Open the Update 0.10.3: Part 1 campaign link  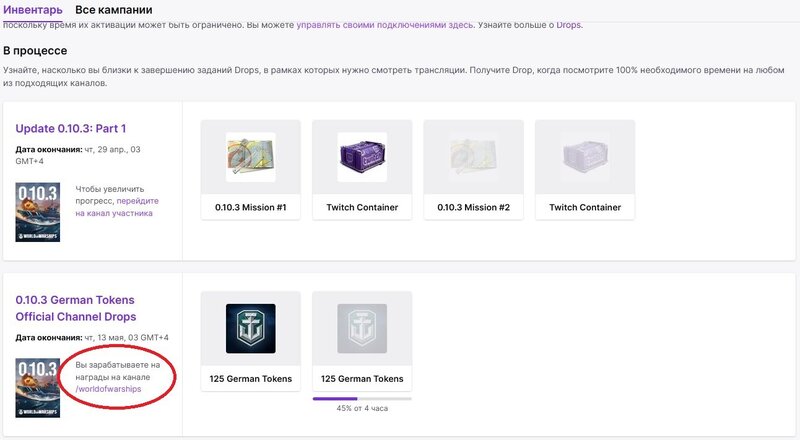(x=70, y=129)
